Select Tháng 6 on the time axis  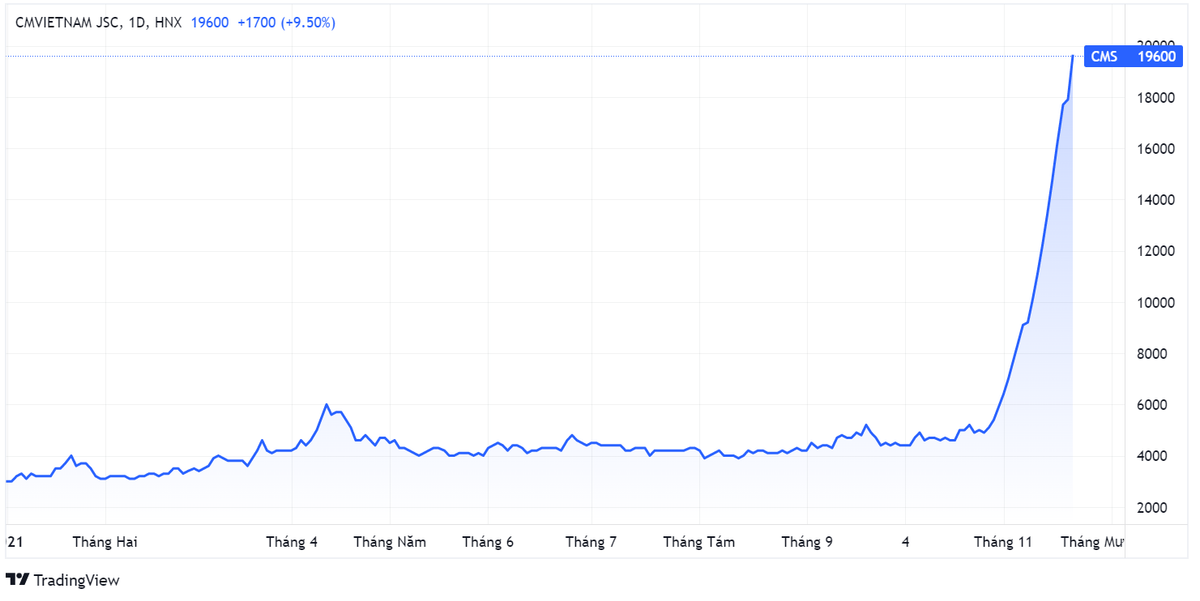[x=487, y=542]
